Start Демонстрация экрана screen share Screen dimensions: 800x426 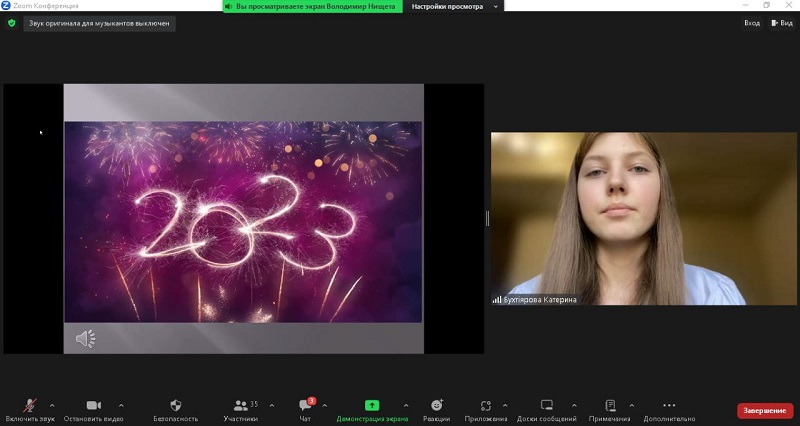click(372, 410)
